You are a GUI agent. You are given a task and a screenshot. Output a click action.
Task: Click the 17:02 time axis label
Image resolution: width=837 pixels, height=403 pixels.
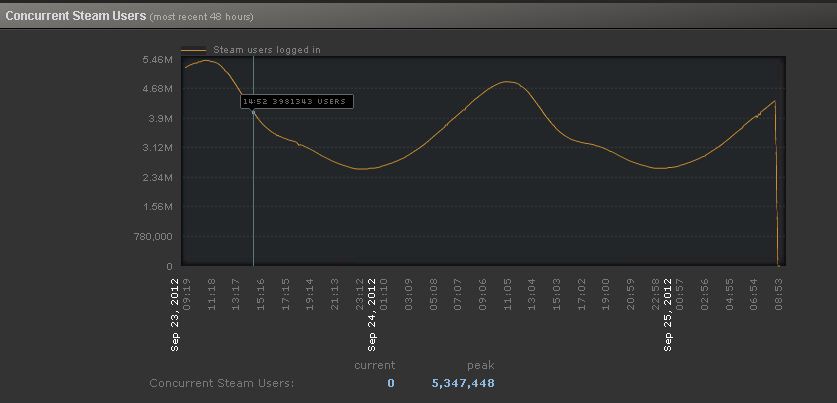pyautogui.click(x=581, y=294)
